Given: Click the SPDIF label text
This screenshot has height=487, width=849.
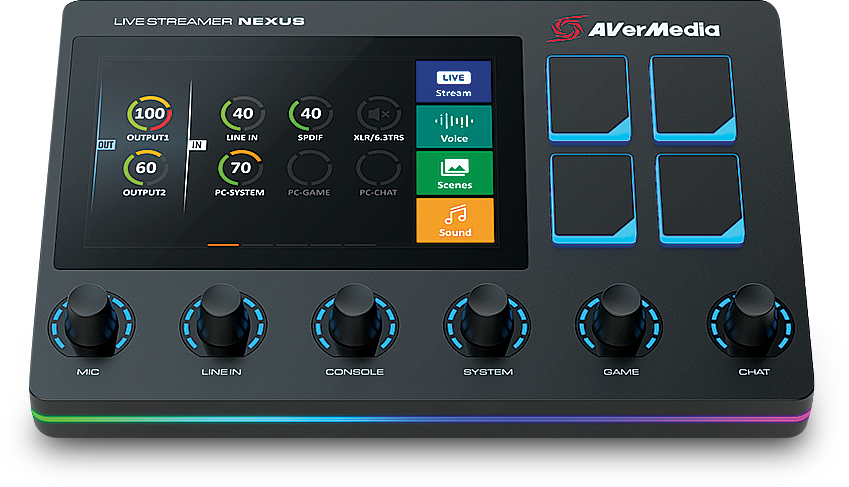Looking at the screenshot, I should click(310, 138).
